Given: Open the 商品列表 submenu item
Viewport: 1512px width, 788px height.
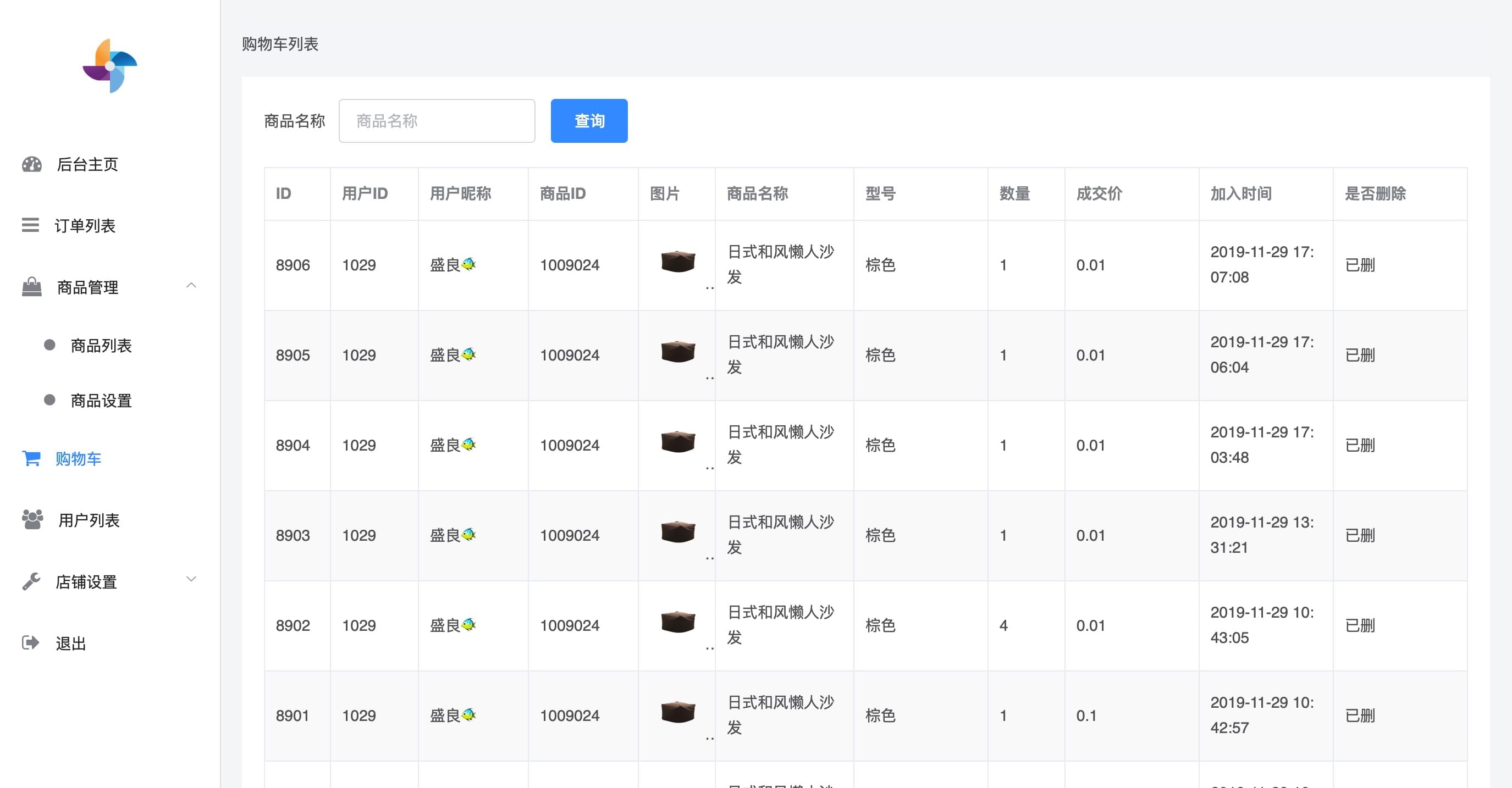Looking at the screenshot, I should (x=101, y=346).
